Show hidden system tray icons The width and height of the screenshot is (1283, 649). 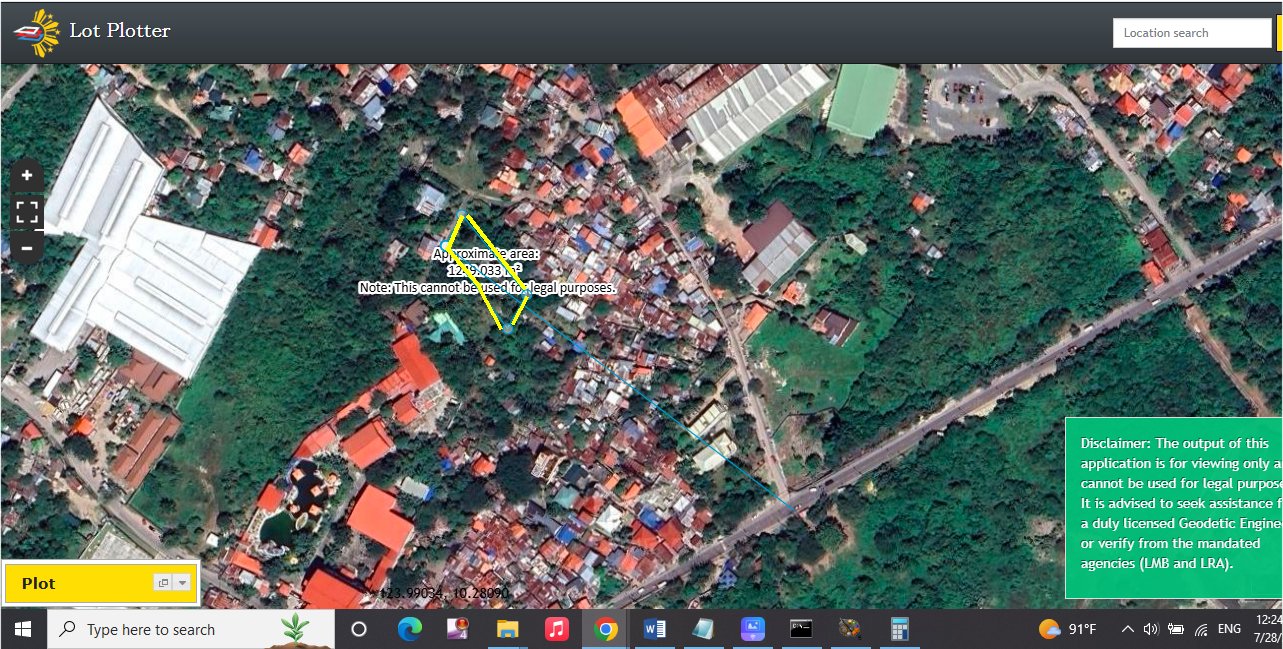click(1127, 629)
